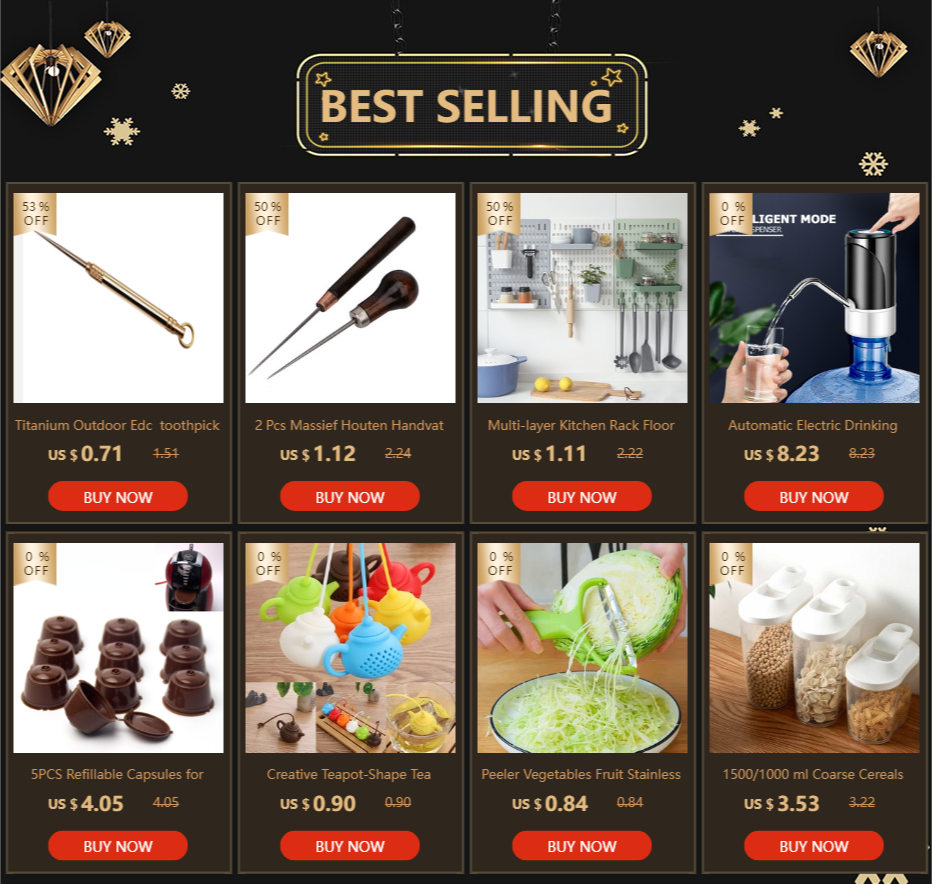View the electric water dispenser photo

coord(814,298)
